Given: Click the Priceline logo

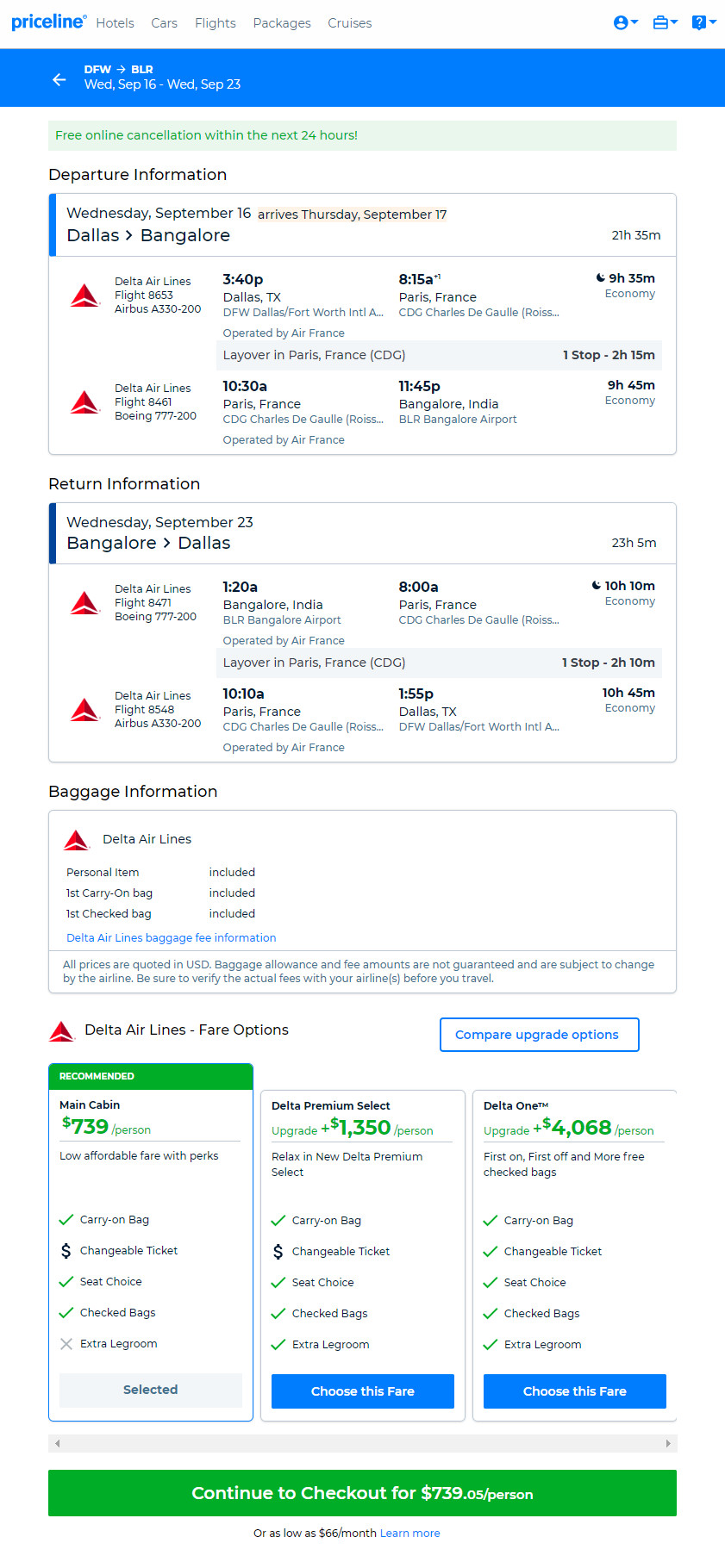Looking at the screenshot, I should [48, 22].
